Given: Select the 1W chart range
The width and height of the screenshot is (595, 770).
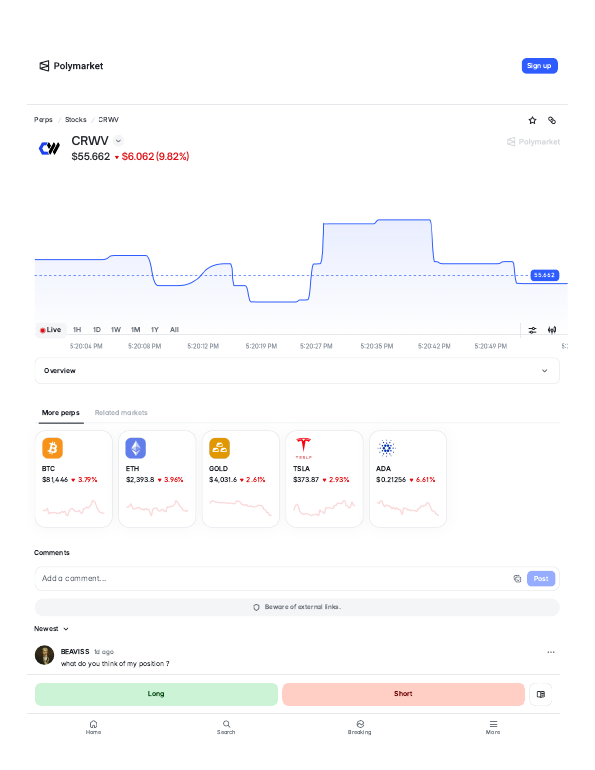Looking at the screenshot, I should [116, 330].
